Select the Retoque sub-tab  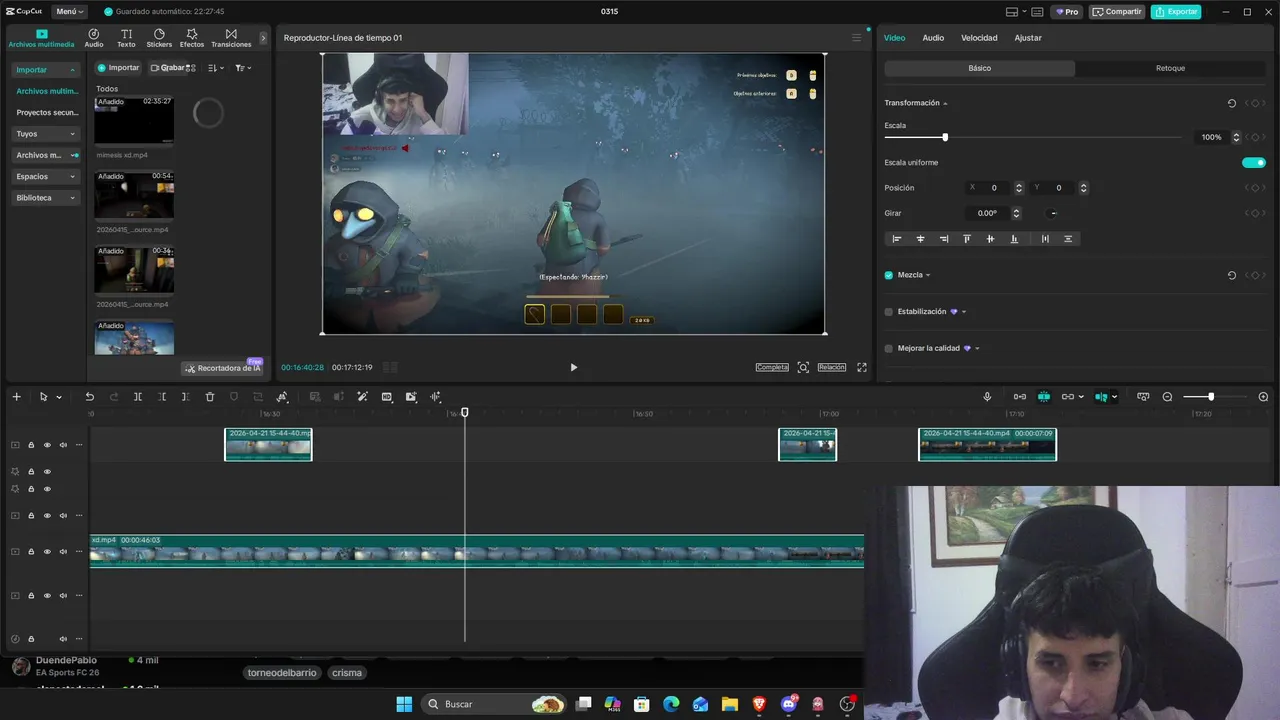[x=1170, y=68]
